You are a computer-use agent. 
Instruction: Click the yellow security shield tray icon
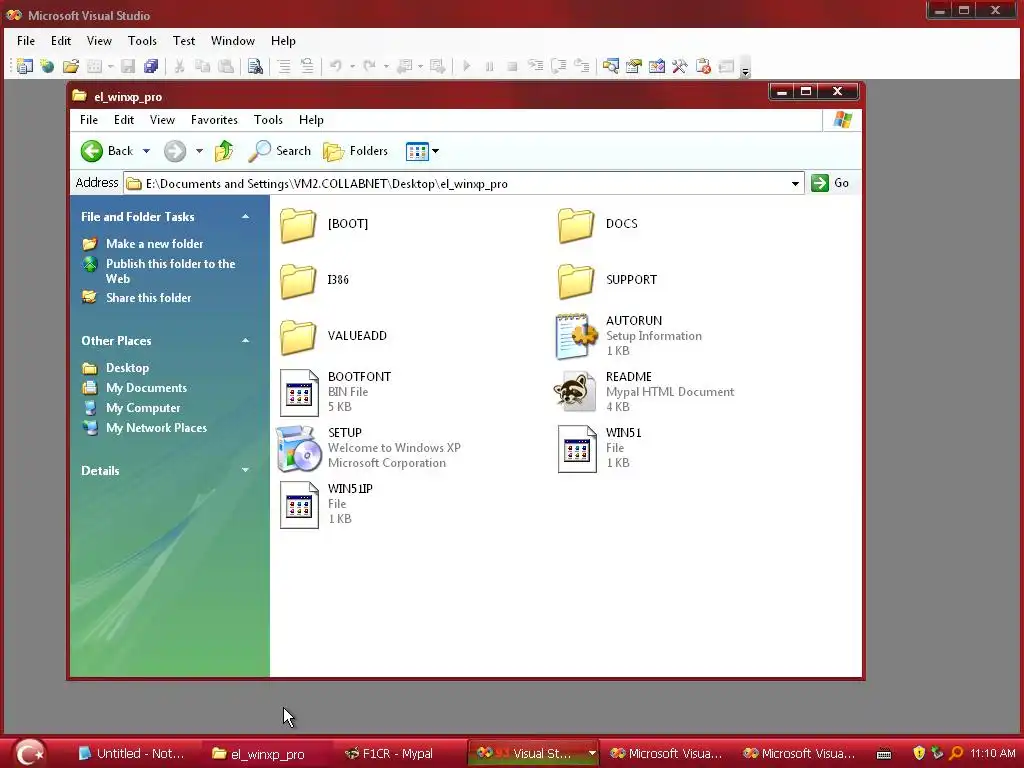coord(919,753)
